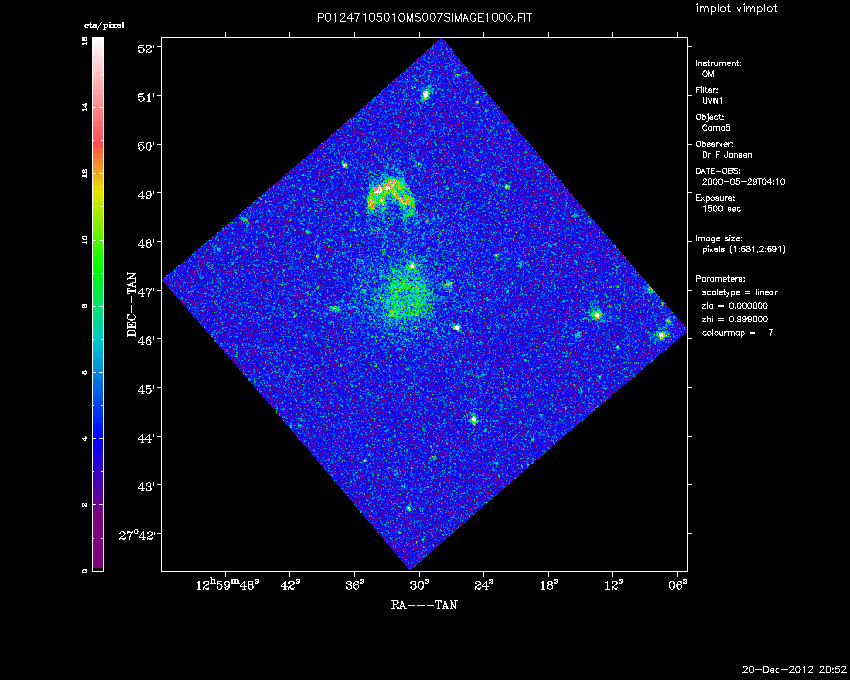Click the 50' declination tick label
850x680 pixels.
[146, 146]
